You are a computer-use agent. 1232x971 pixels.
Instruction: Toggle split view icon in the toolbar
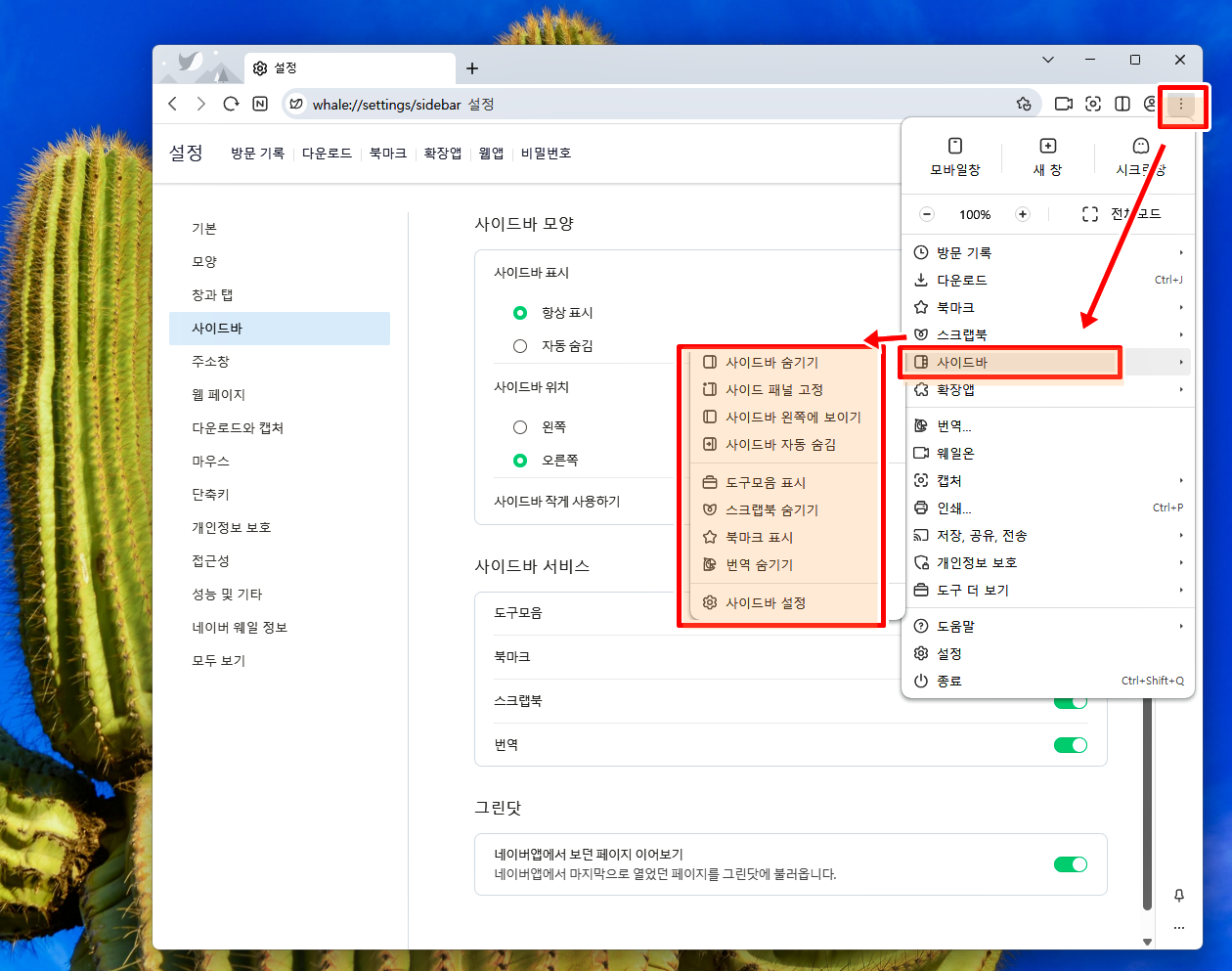pos(1122,104)
